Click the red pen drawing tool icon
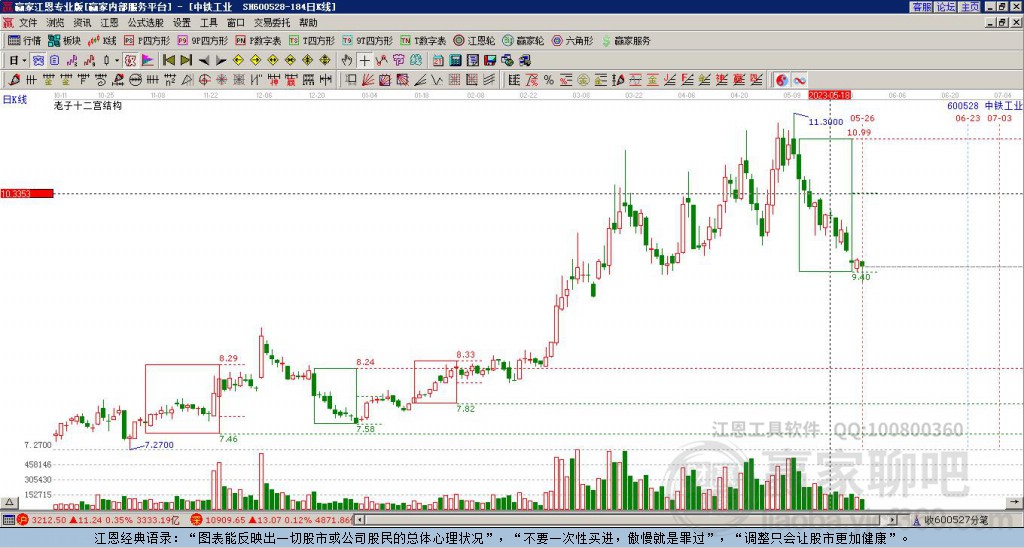The width and height of the screenshot is (1024, 548). (14, 80)
